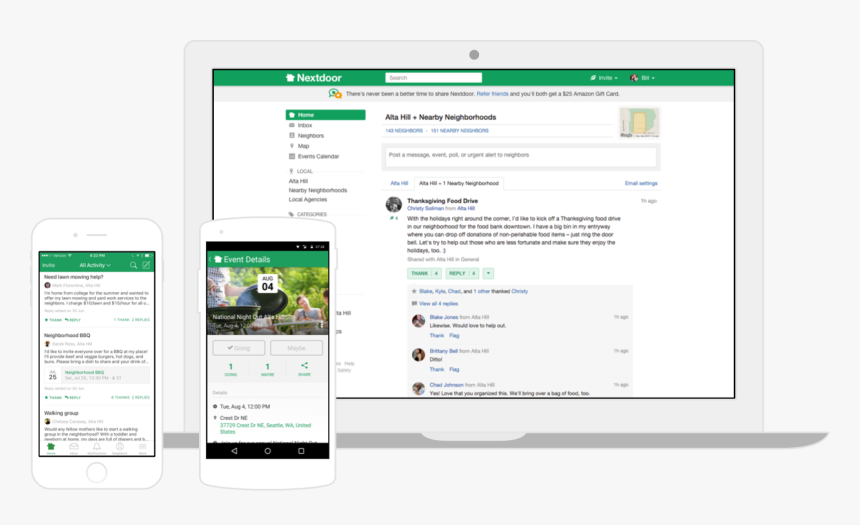Select Home in the laptop sidebar
Screen dimensions: 860x525
click(325, 115)
